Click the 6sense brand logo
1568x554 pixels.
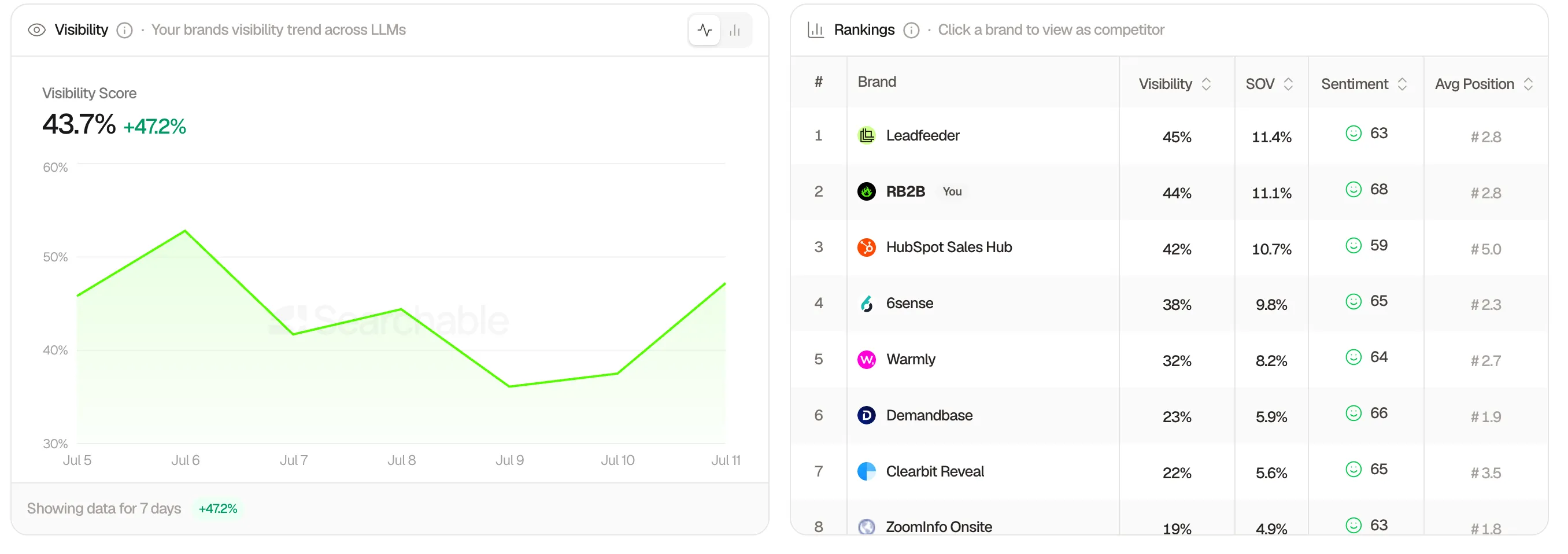point(866,303)
